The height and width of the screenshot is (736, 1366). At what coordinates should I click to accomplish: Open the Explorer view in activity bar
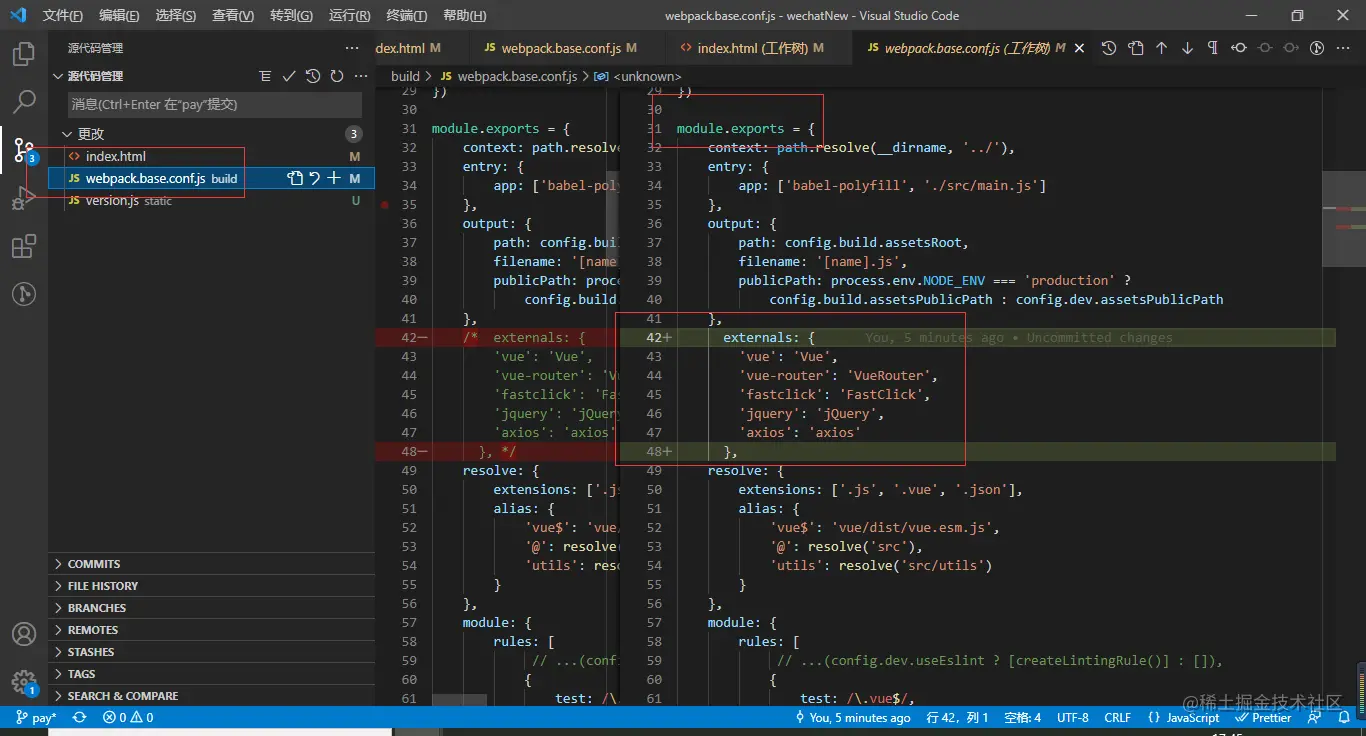24,54
